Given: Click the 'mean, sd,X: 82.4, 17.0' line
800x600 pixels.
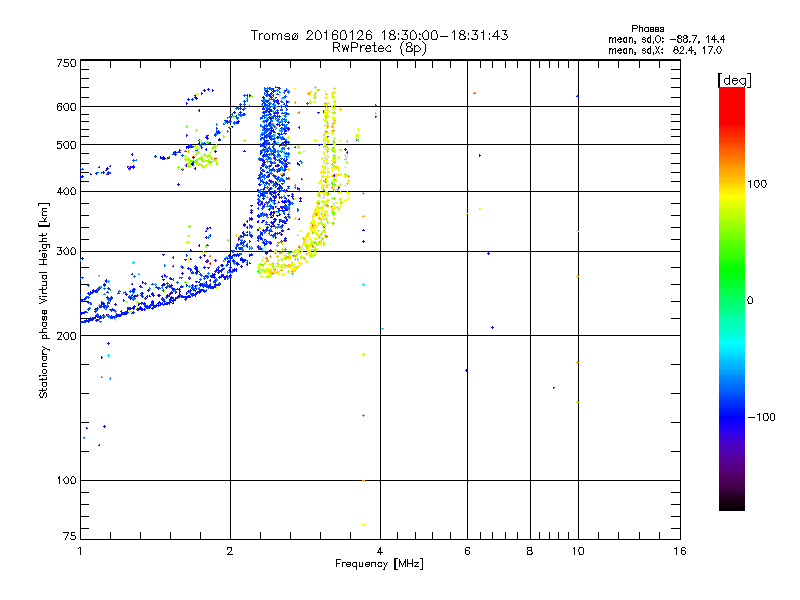Looking at the screenshot, I should point(665,50).
